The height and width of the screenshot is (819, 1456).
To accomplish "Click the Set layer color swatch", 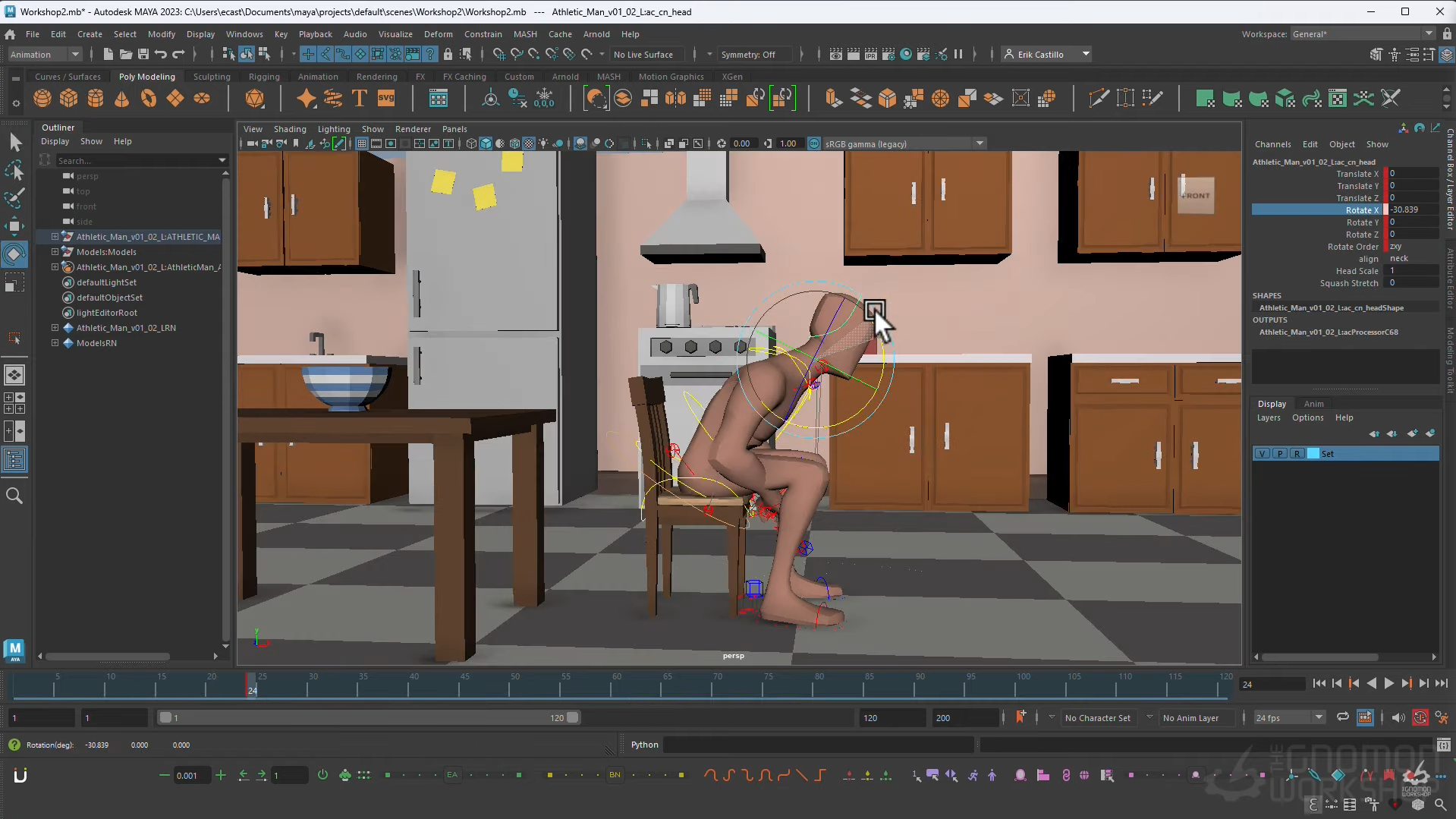I will click(x=1313, y=454).
